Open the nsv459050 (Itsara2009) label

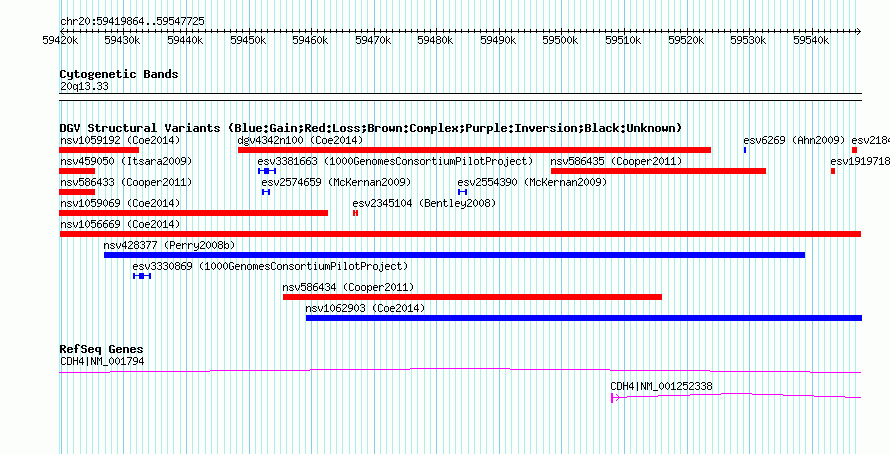click(126, 162)
